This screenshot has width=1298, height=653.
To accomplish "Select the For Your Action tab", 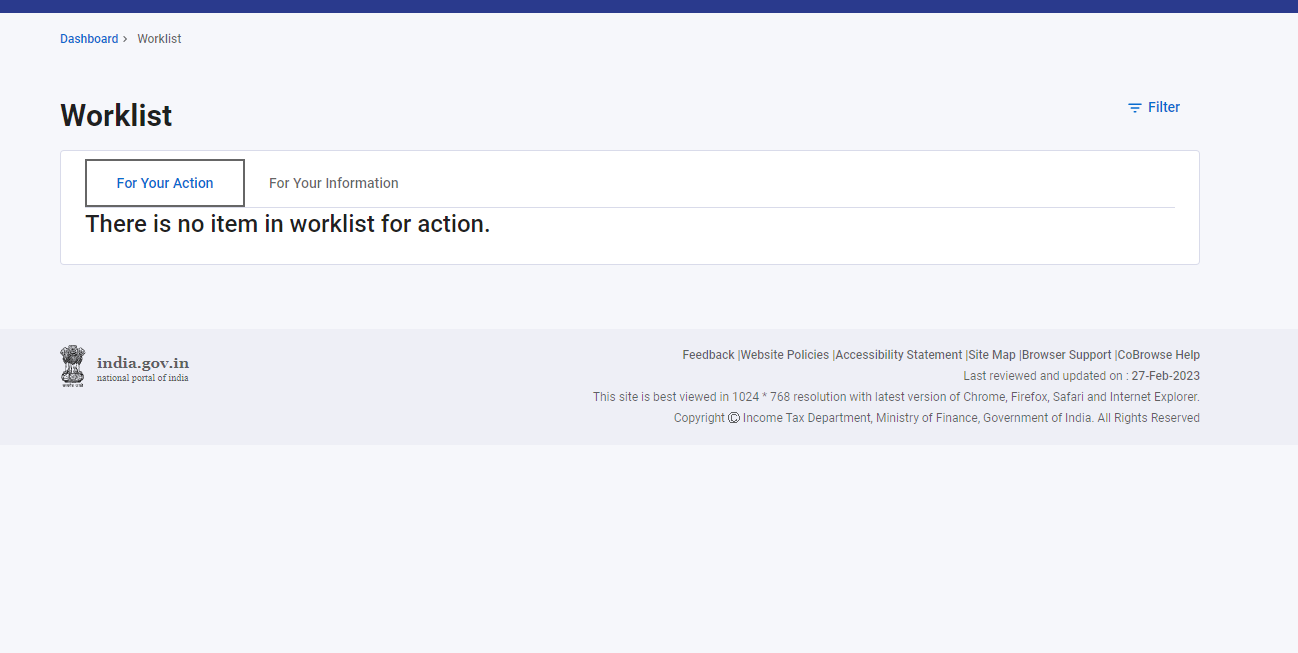I will tap(165, 183).
